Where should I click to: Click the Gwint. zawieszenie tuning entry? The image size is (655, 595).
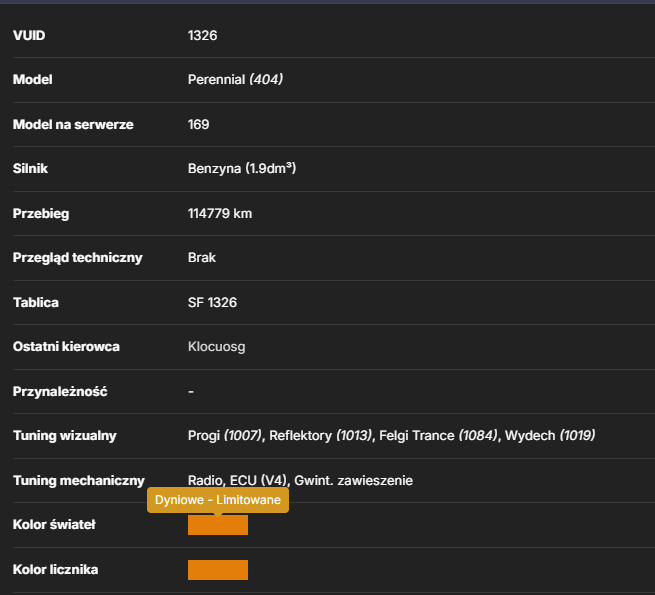[x=353, y=481]
